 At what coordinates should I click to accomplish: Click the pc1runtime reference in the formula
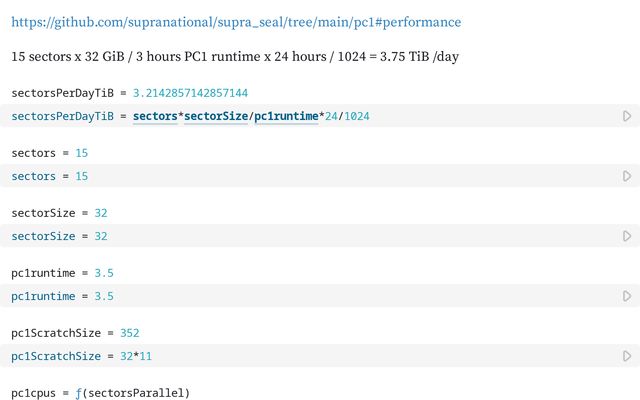[285, 116]
